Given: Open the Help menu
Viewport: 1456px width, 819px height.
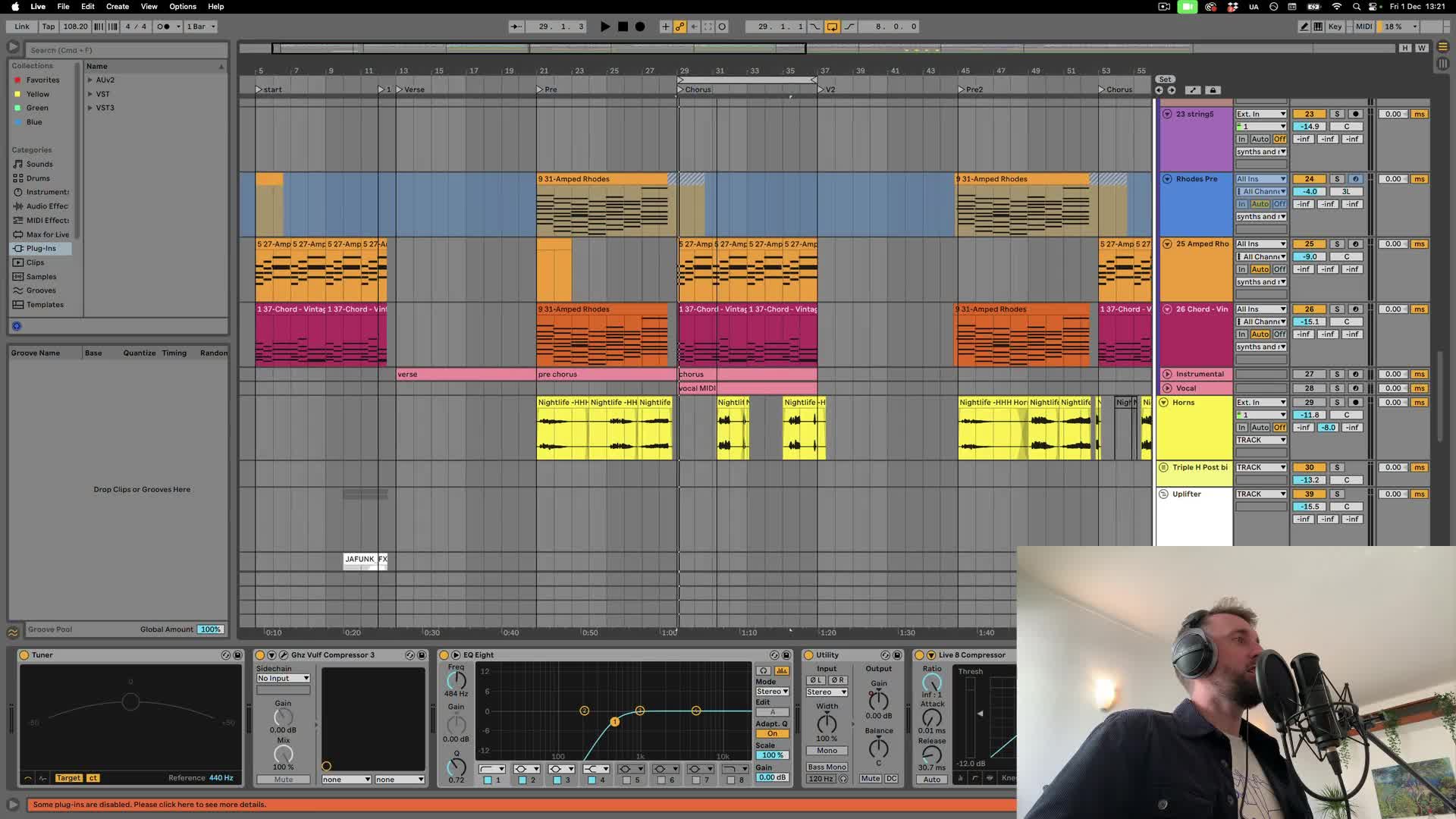Looking at the screenshot, I should click(216, 7).
